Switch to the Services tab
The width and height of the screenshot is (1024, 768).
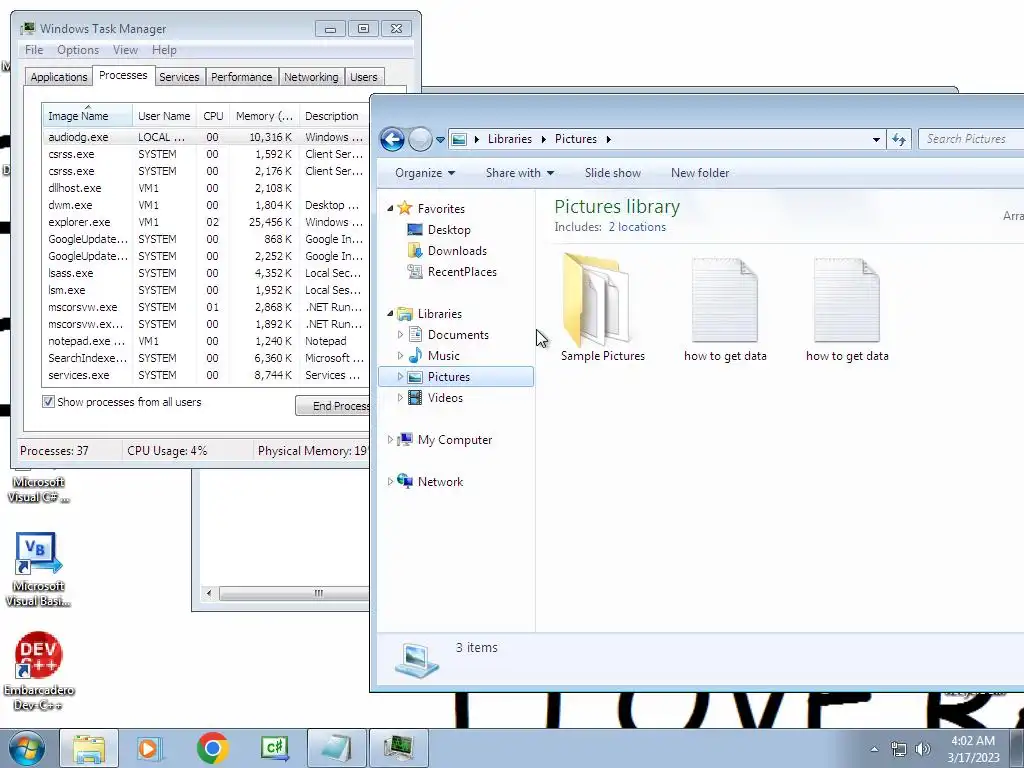tap(179, 77)
